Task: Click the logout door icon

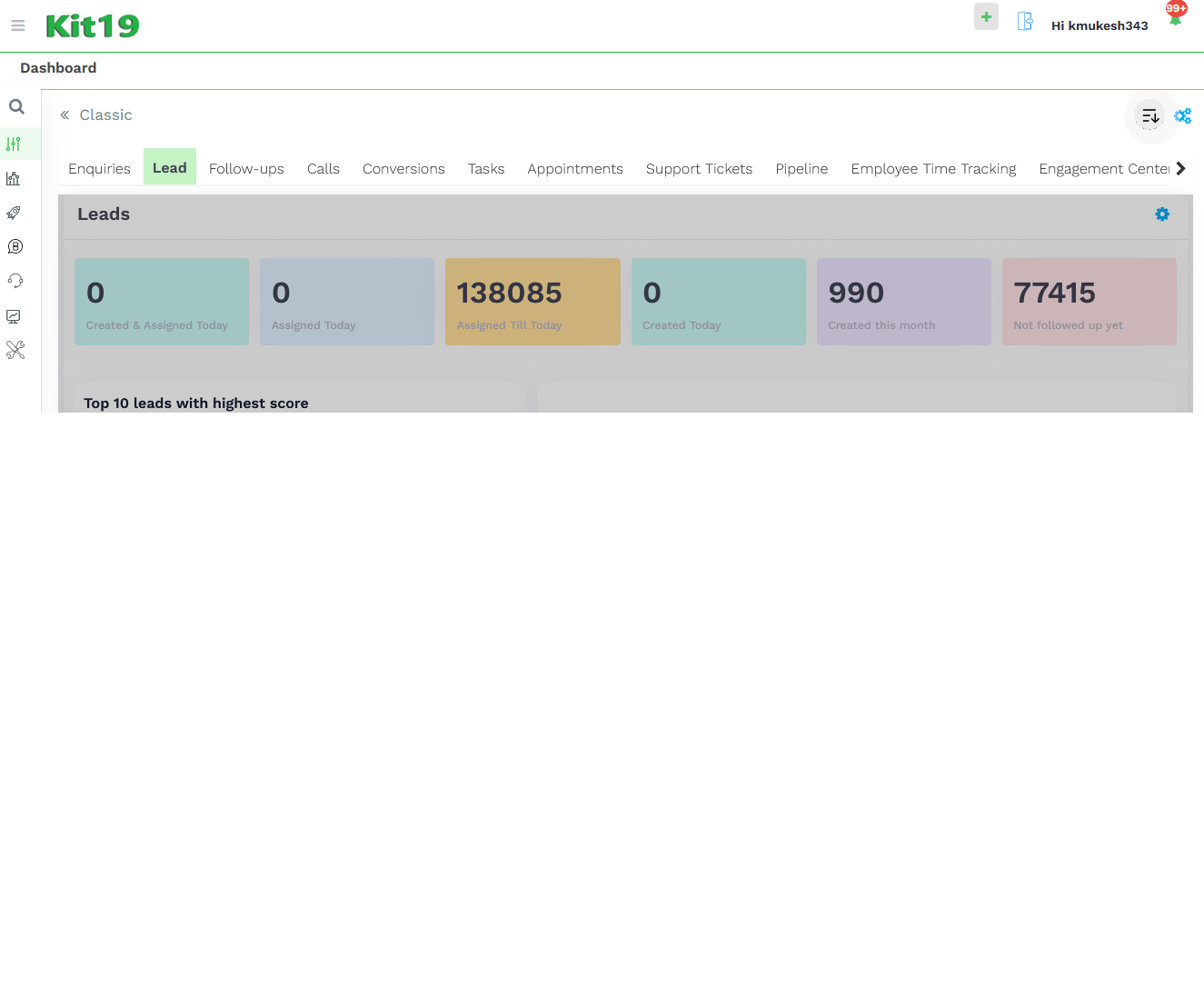Action: (1025, 21)
